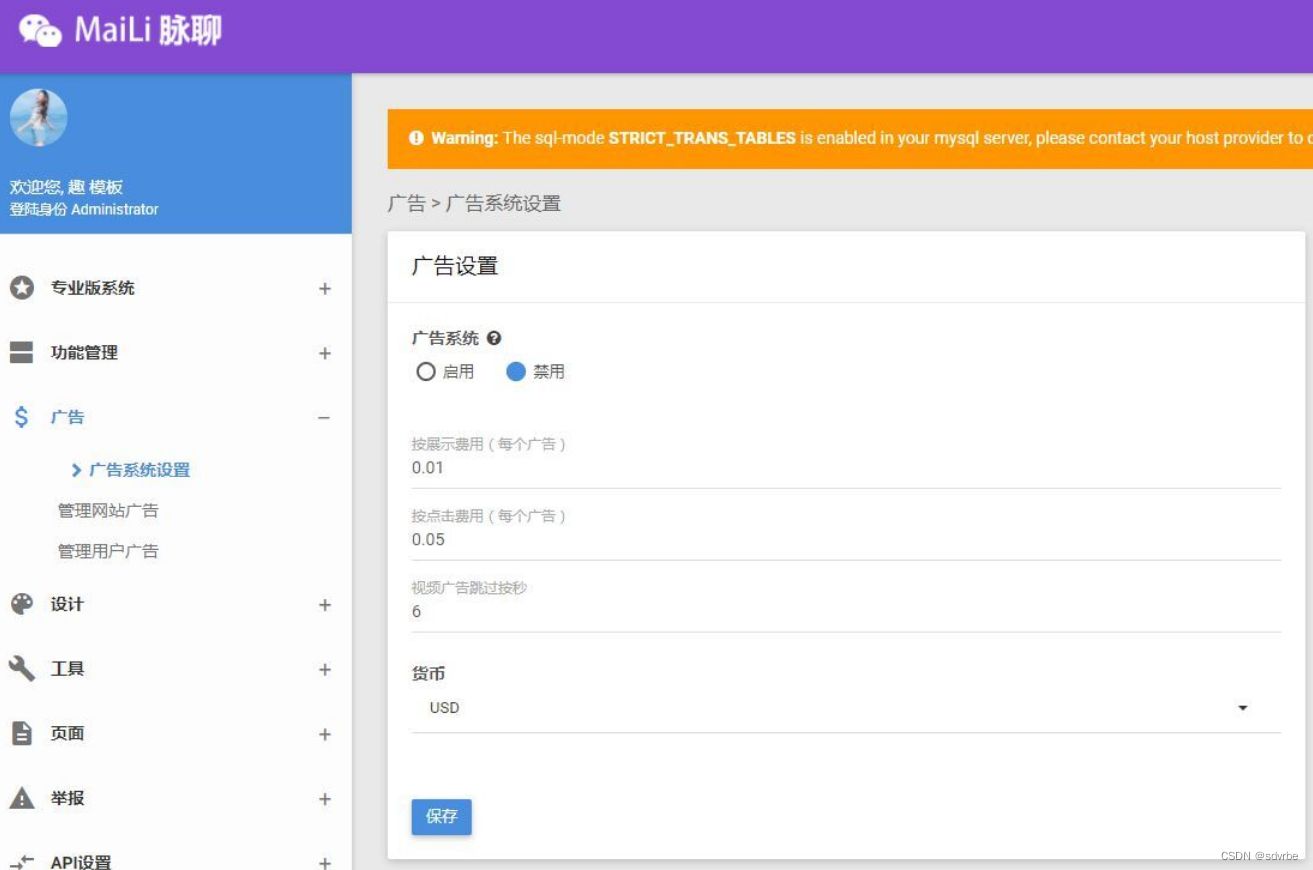
Task: Select the dollar icon next to 广告
Action: (x=23, y=417)
